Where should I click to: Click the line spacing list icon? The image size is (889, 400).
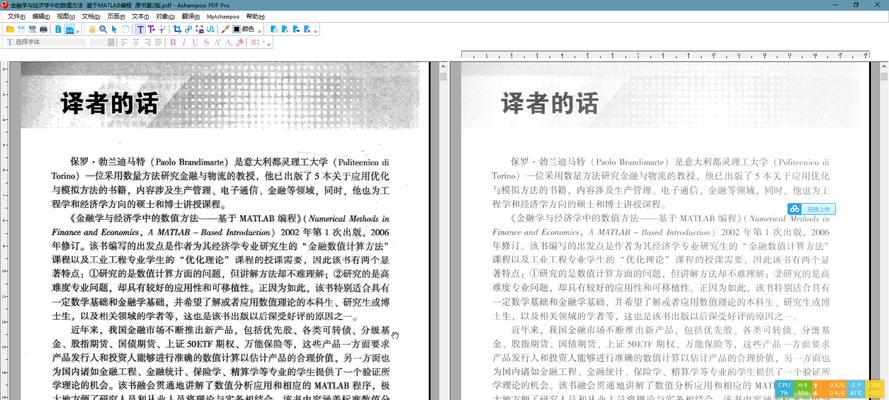click(254, 42)
